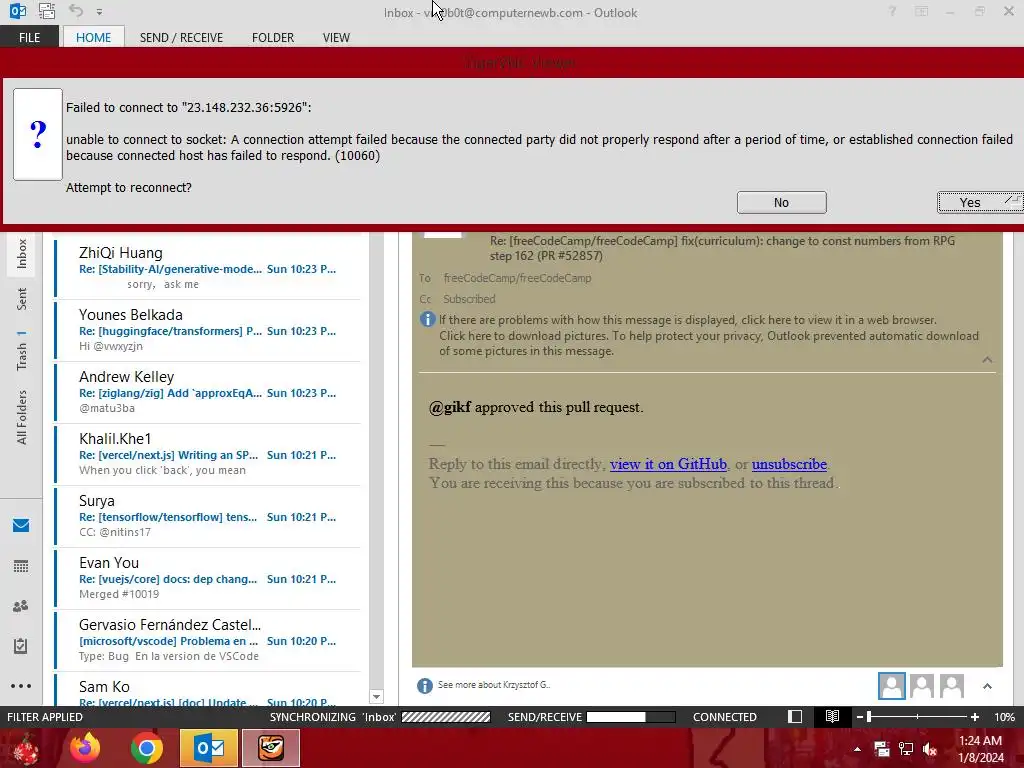Switch to Mail view icon

[21, 526]
